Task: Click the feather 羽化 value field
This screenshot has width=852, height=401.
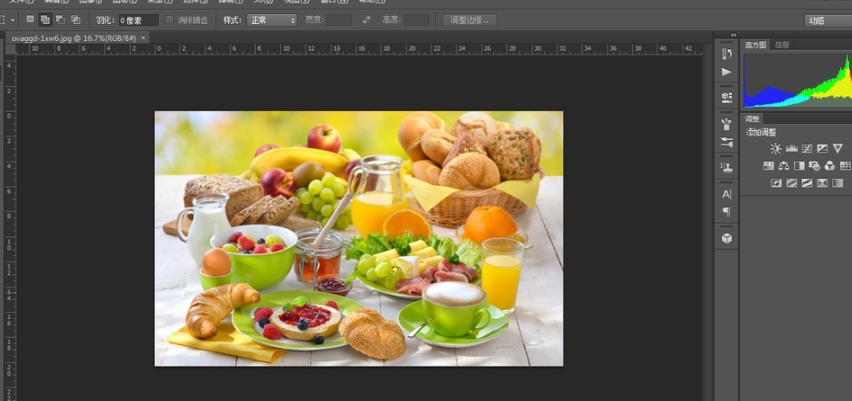Action: 139,20
